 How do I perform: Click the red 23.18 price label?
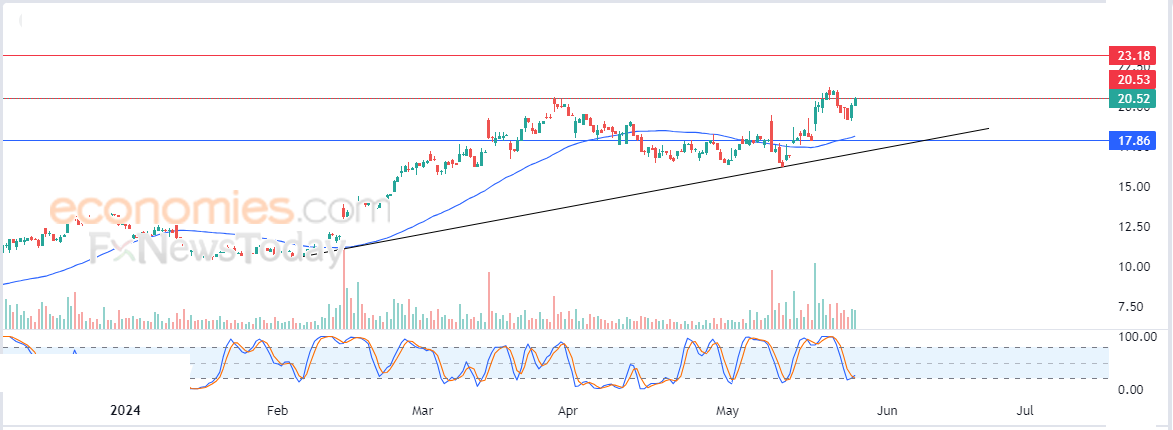pyautogui.click(x=1133, y=55)
